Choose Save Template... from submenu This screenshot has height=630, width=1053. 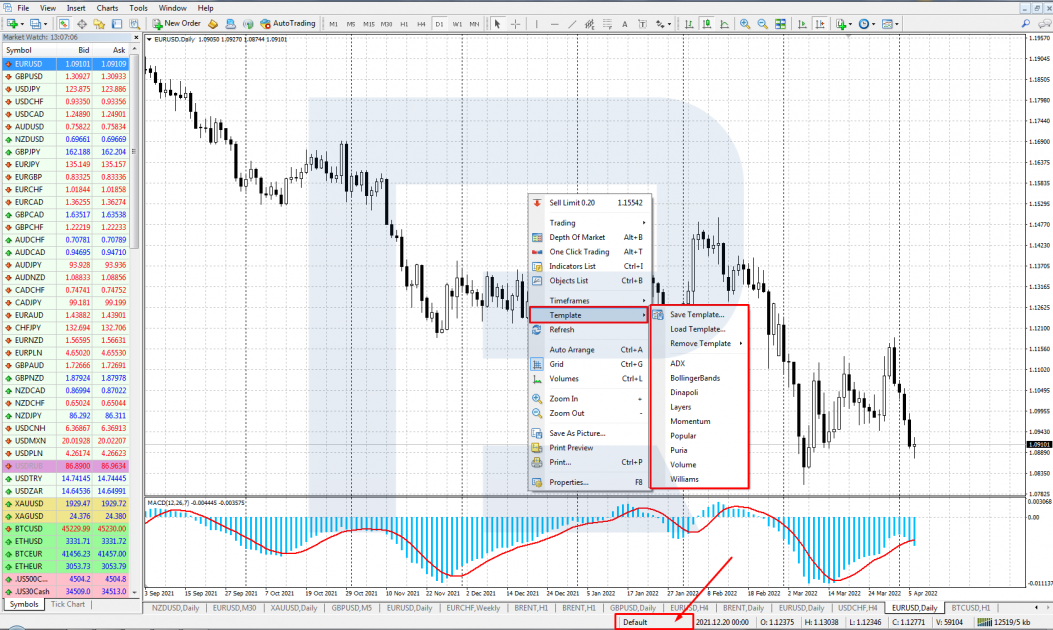click(700, 314)
